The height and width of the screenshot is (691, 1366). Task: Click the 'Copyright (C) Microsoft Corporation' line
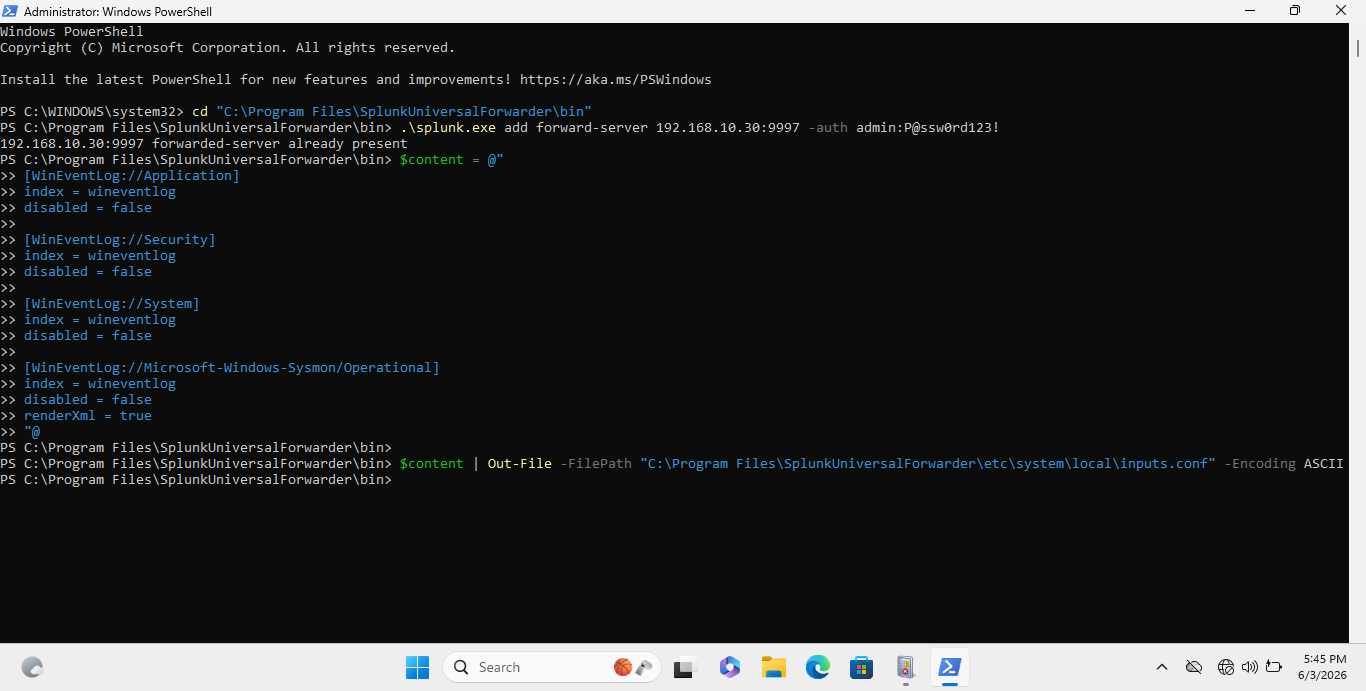(228, 48)
